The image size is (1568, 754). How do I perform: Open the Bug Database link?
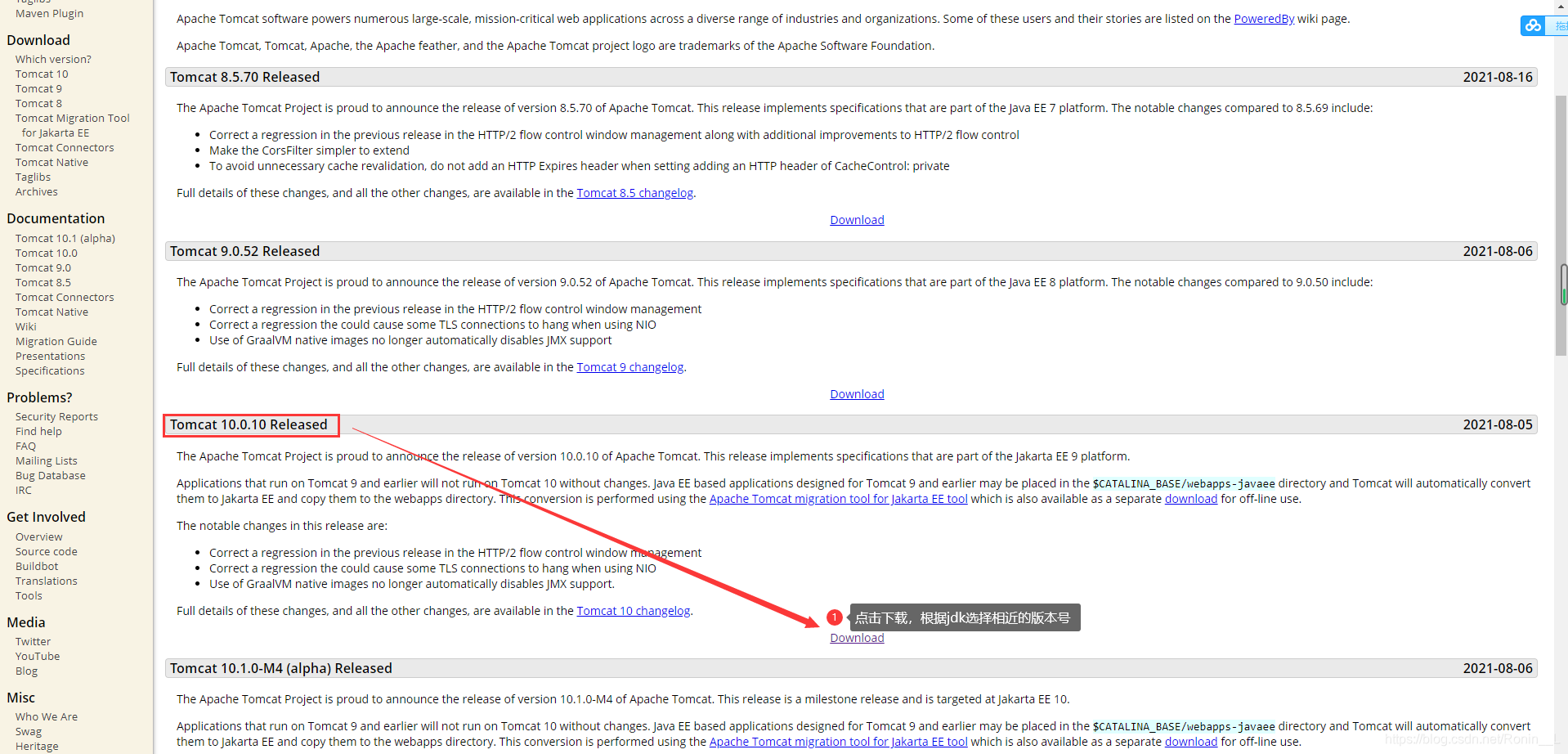click(51, 475)
